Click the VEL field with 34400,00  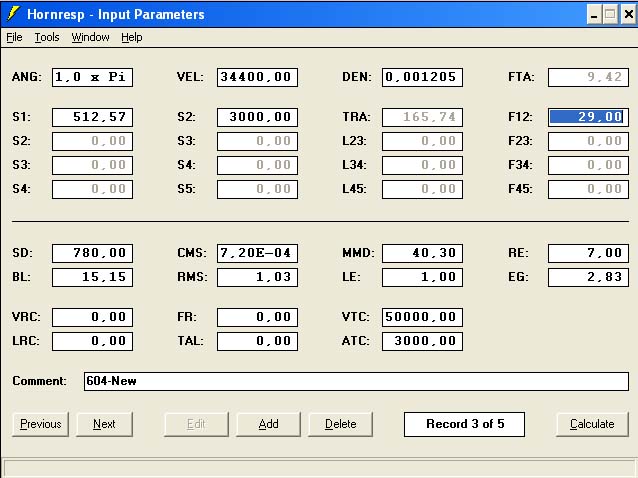[x=257, y=77]
